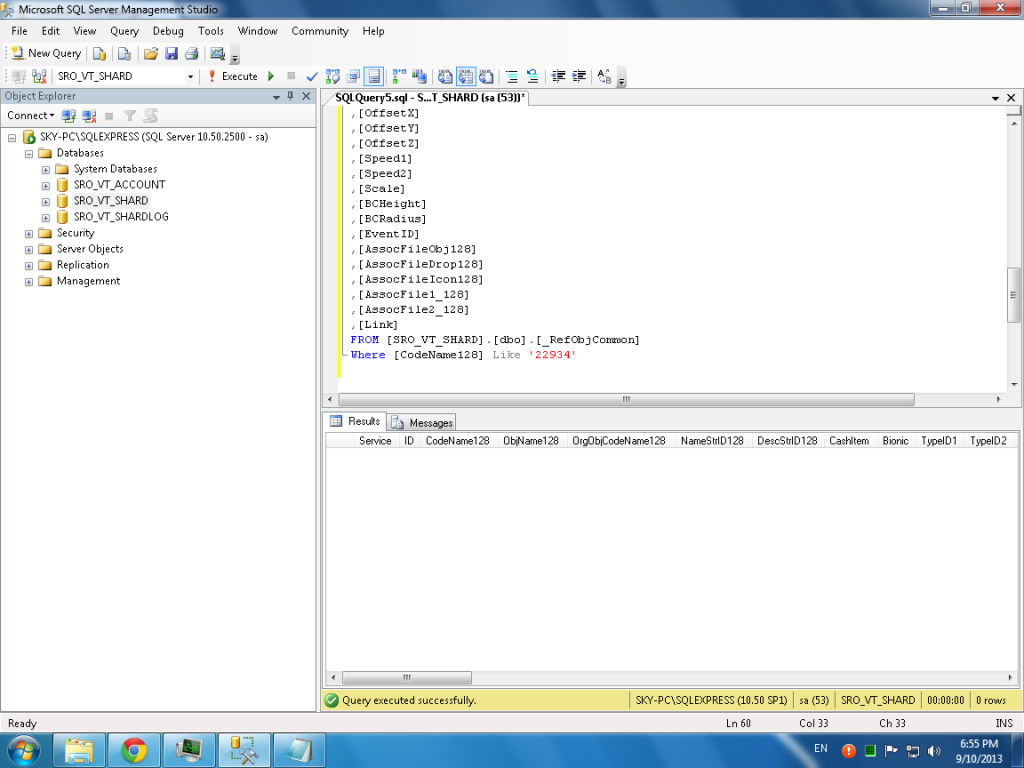Open the Connect dropdown in Object Explorer
The height and width of the screenshot is (768, 1024).
click(30, 116)
